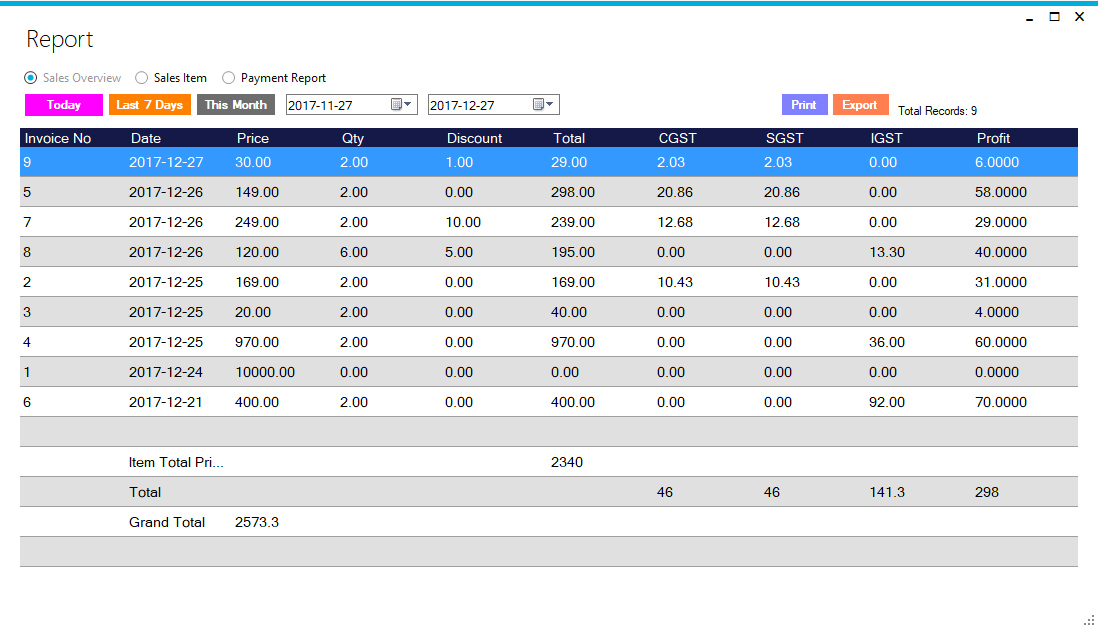Open the start date 2017-11-27 calendar picker

[401, 104]
